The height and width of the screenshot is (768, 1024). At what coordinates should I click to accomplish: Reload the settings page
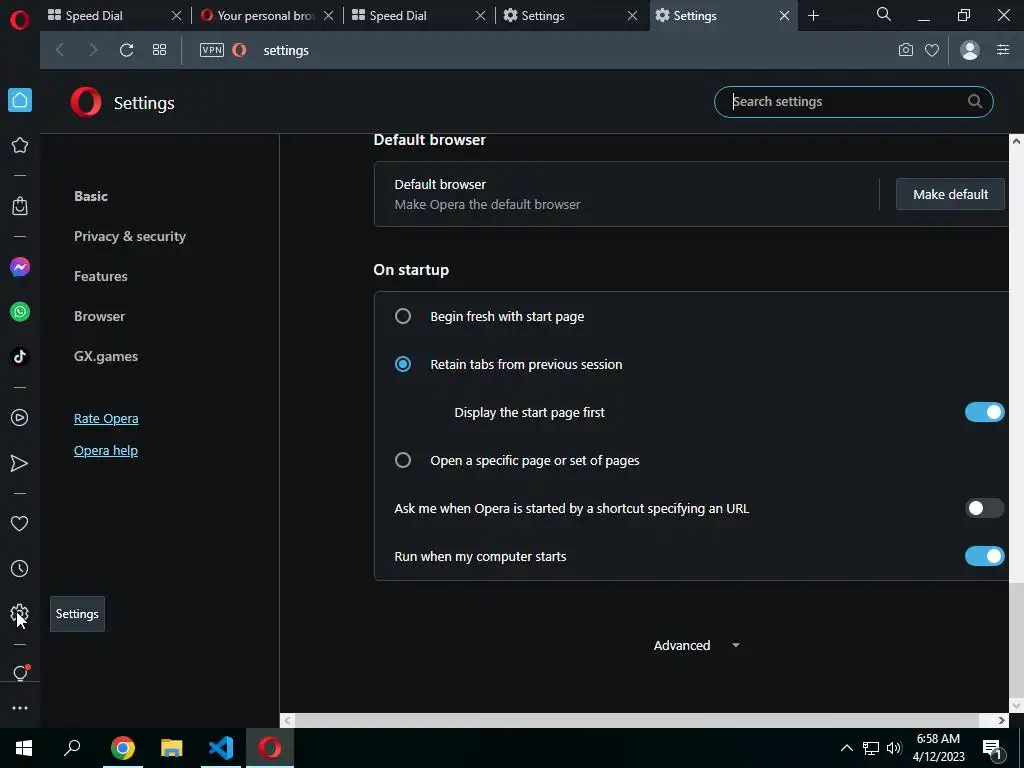click(x=126, y=50)
